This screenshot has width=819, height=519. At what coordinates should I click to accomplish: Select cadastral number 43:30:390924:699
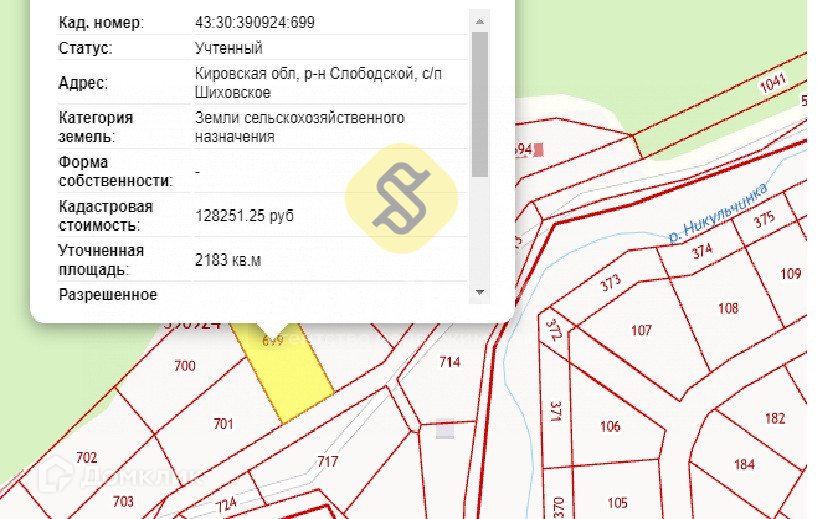point(255,23)
